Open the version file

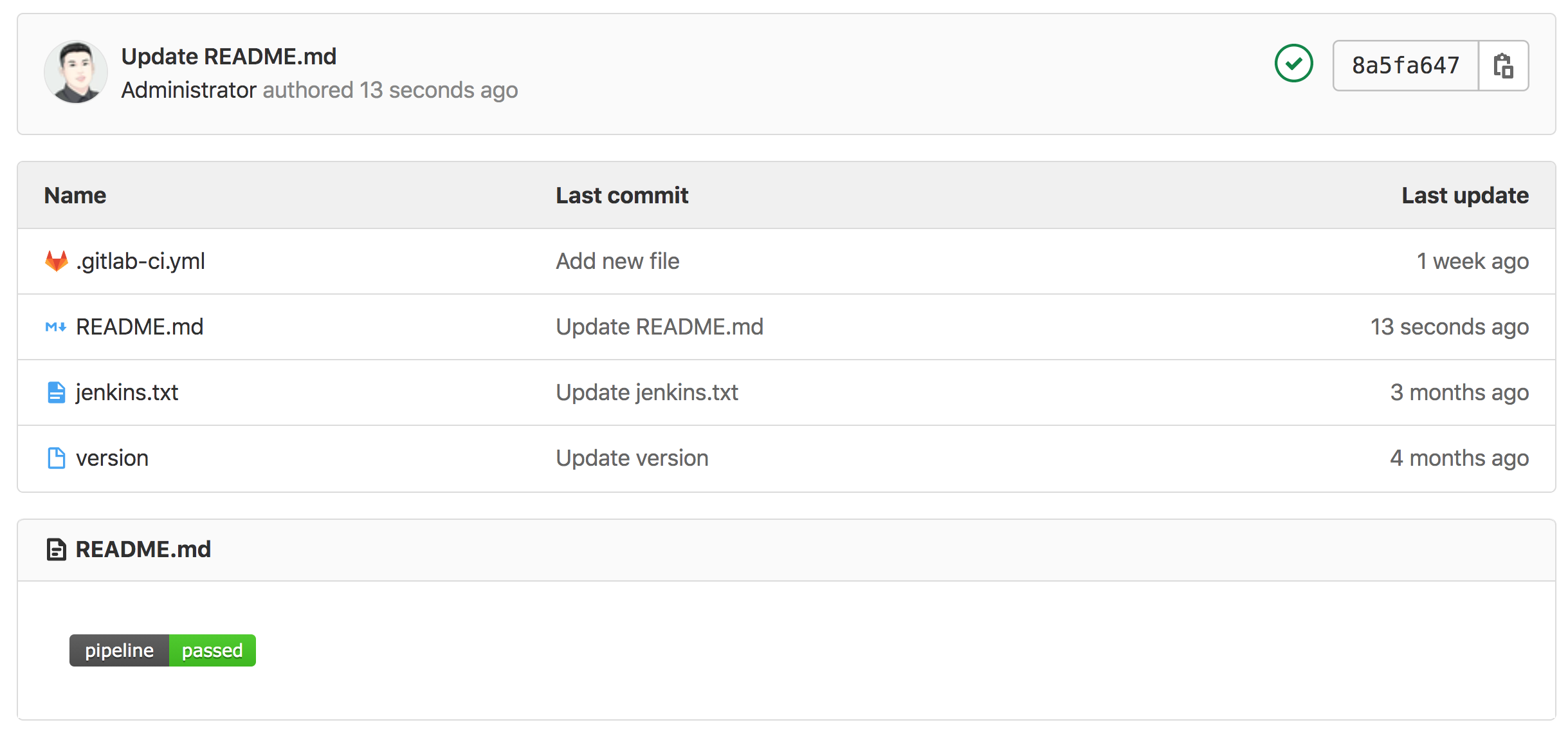pyautogui.click(x=112, y=458)
